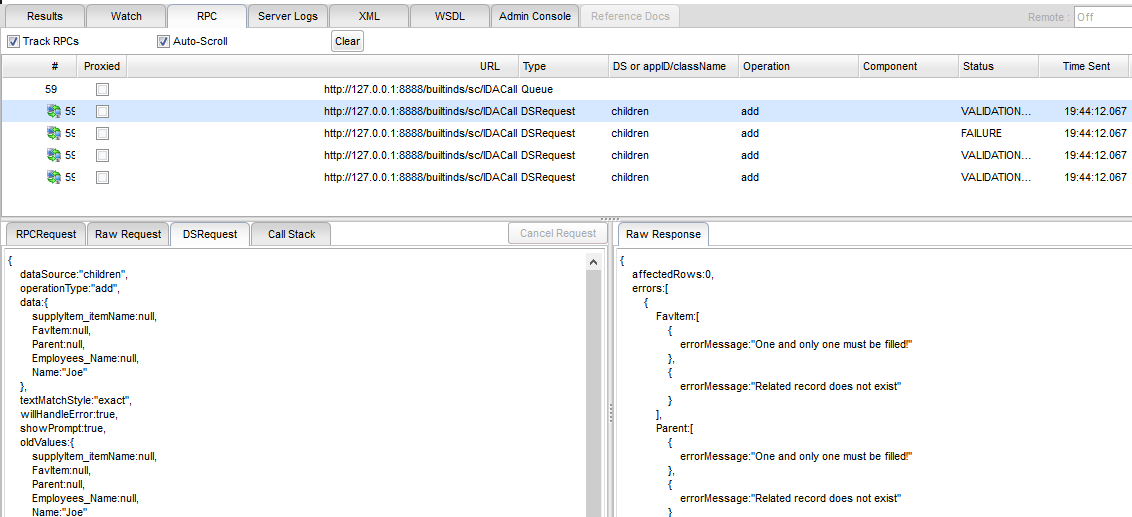The height and width of the screenshot is (517, 1132).
Task: Click the operationType:"add" line in the request
Action: click(x=69, y=288)
